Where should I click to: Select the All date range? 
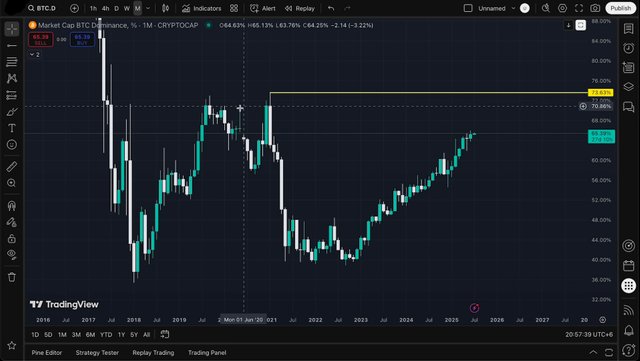click(x=147, y=334)
